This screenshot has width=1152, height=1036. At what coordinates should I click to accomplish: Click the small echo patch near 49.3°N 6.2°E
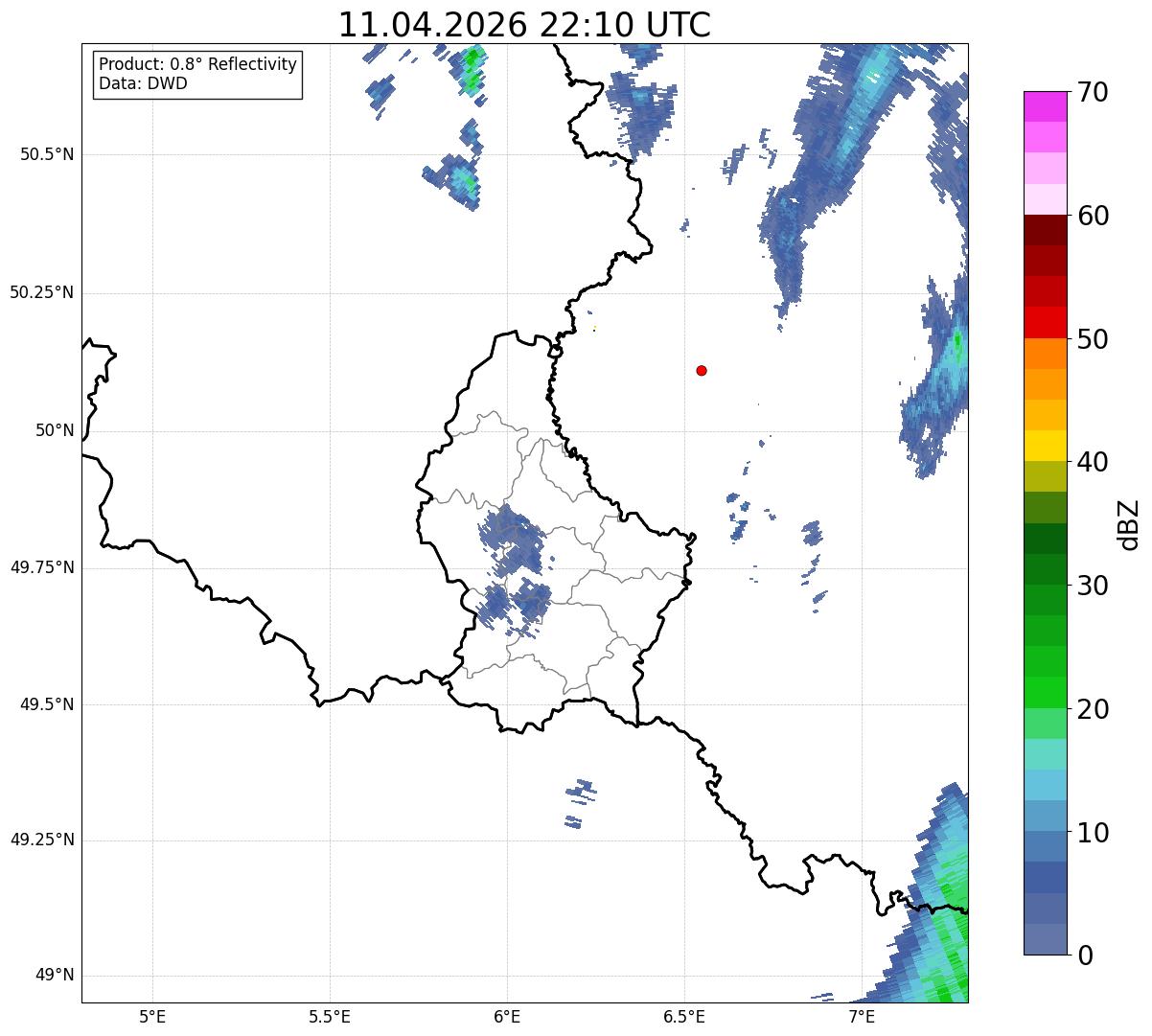[581, 802]
